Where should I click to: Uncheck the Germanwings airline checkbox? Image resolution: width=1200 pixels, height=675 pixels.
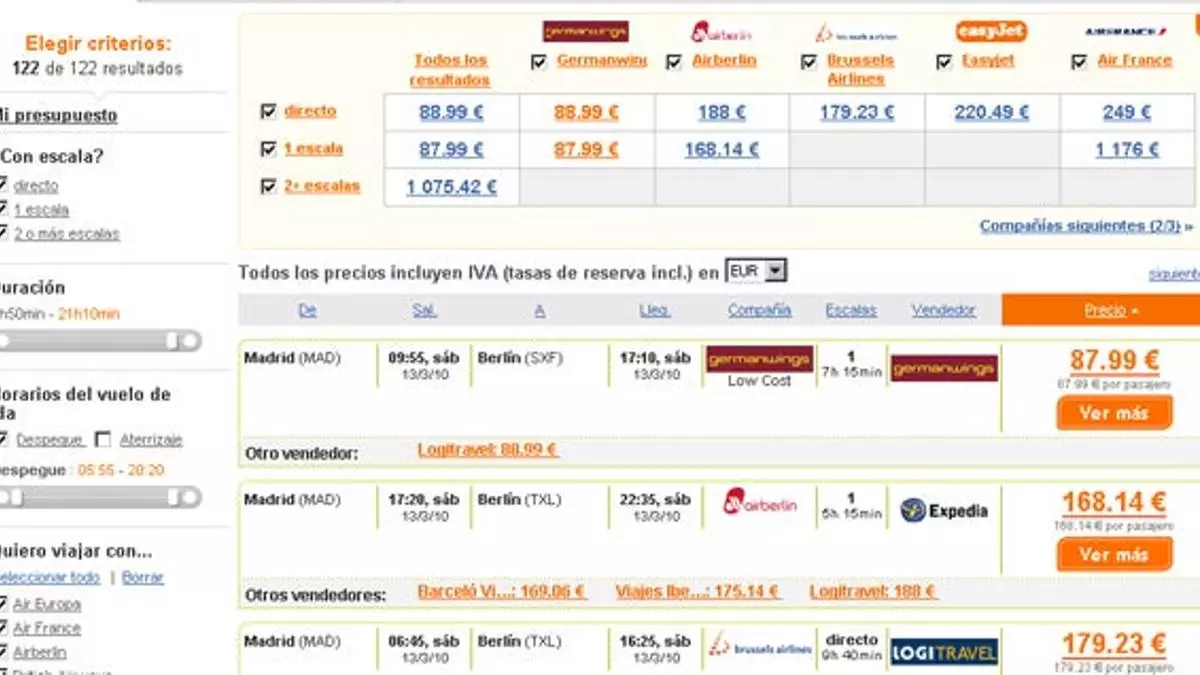(x=540, y=62)
